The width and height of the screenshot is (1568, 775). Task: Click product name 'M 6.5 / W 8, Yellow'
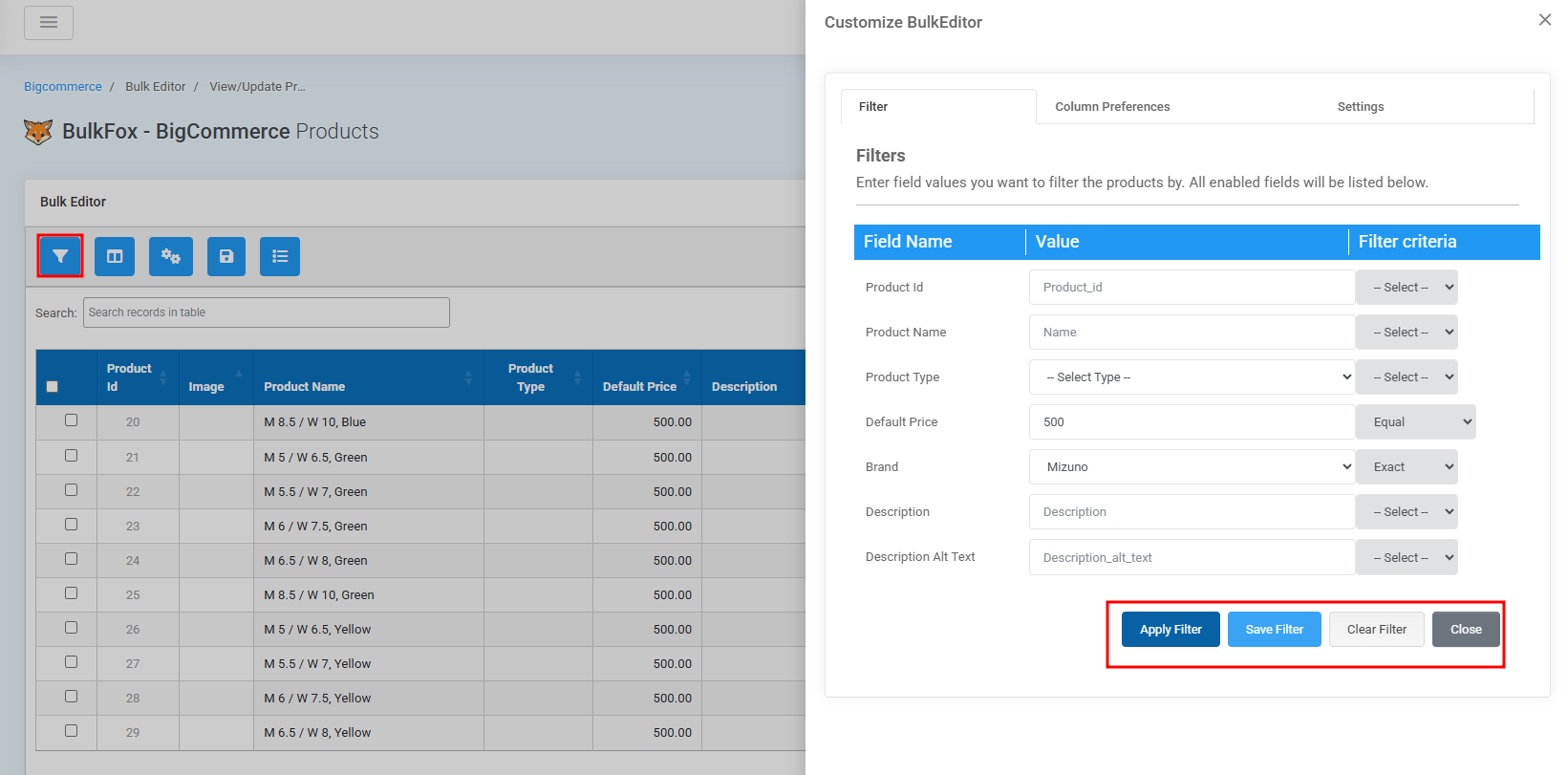(x=318, y=733)
